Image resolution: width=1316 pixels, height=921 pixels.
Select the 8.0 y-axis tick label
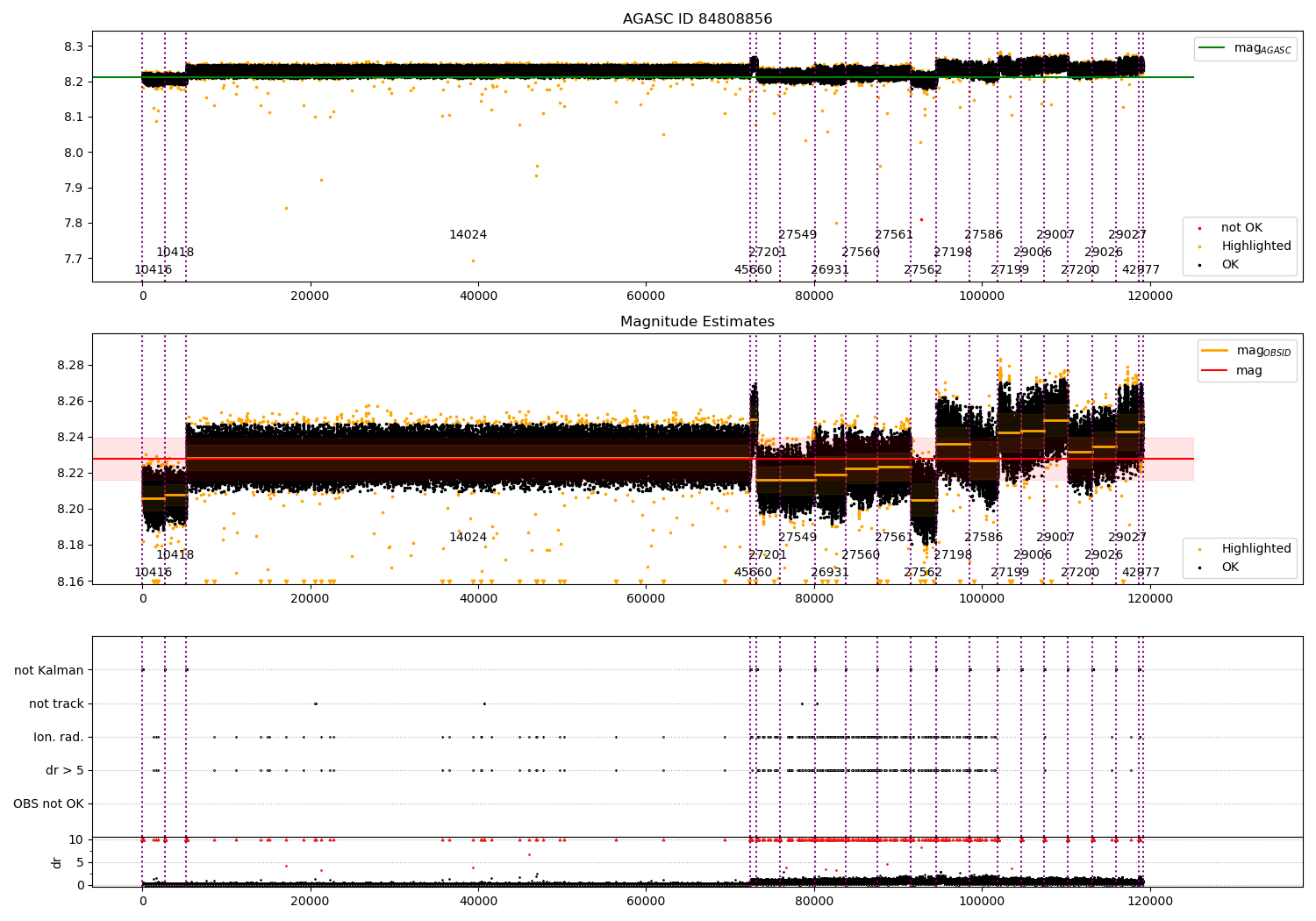pyautogui.click(x=74, y=153)
